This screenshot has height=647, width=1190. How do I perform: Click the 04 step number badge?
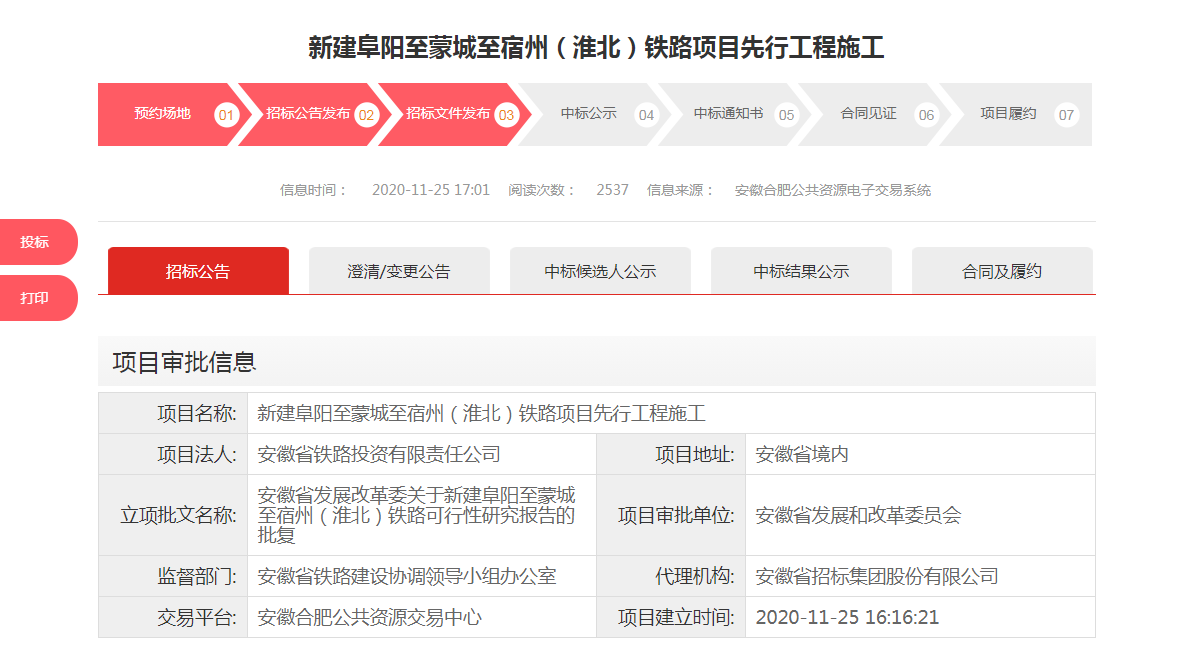646,115
